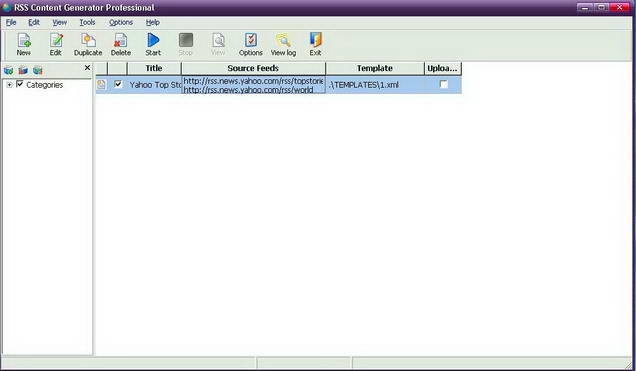The image size is (636, 371).
Task: Open the View log toolbar icon
Action: point(283,45)
